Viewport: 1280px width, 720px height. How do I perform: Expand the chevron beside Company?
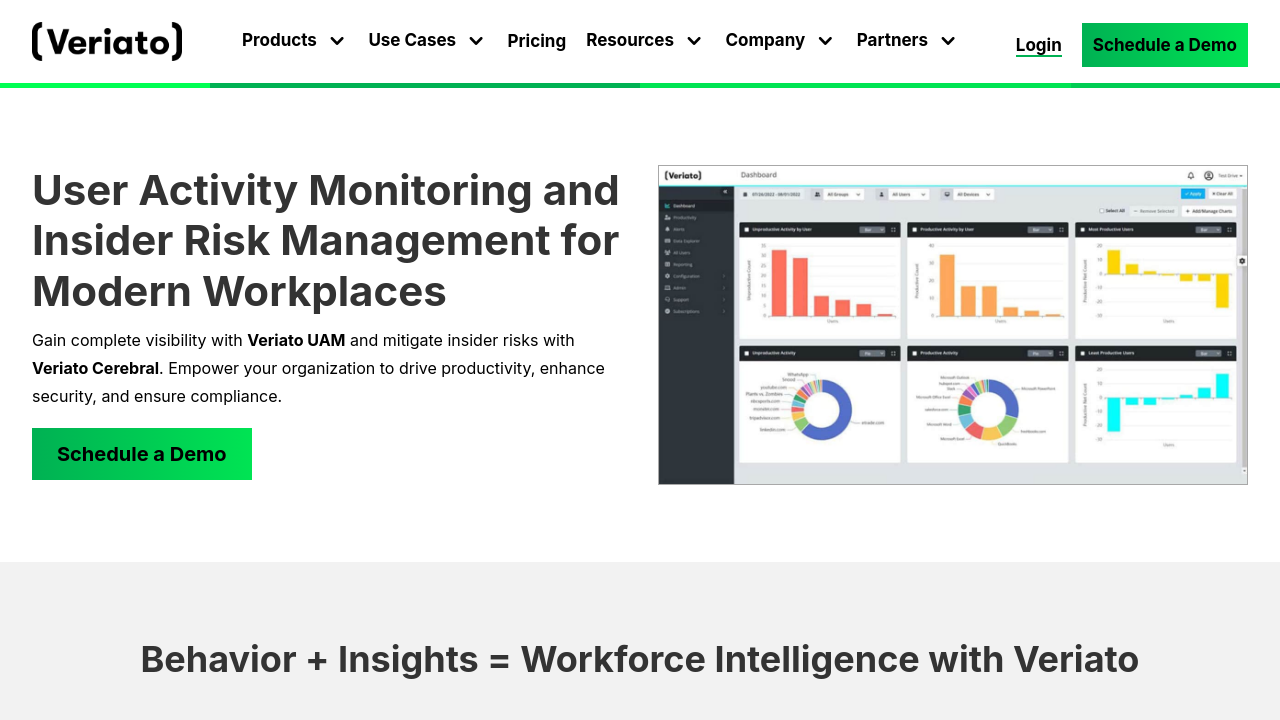(x=825, y=41)
